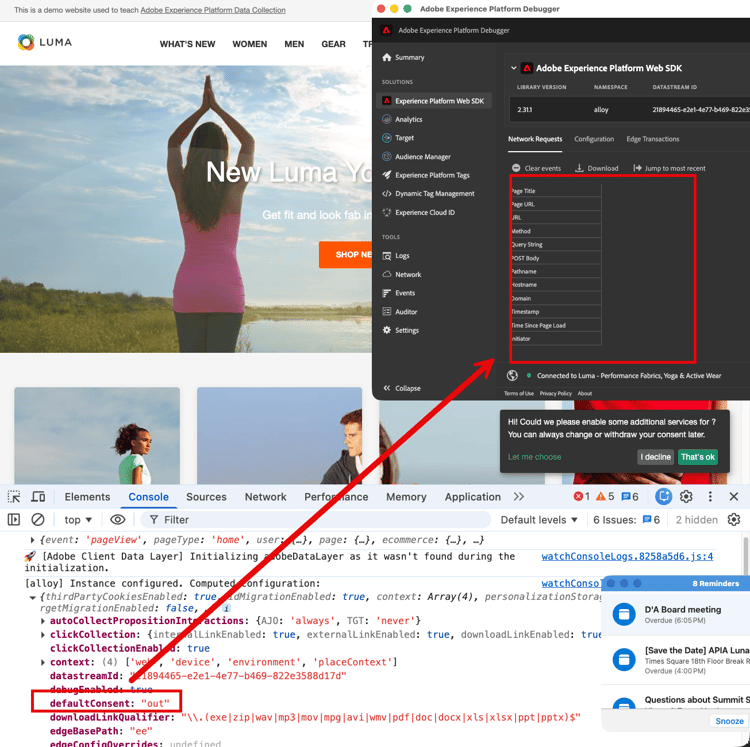Open the D'A Board meeting reminder
The image size is (750, 747).
pos(675,614)
